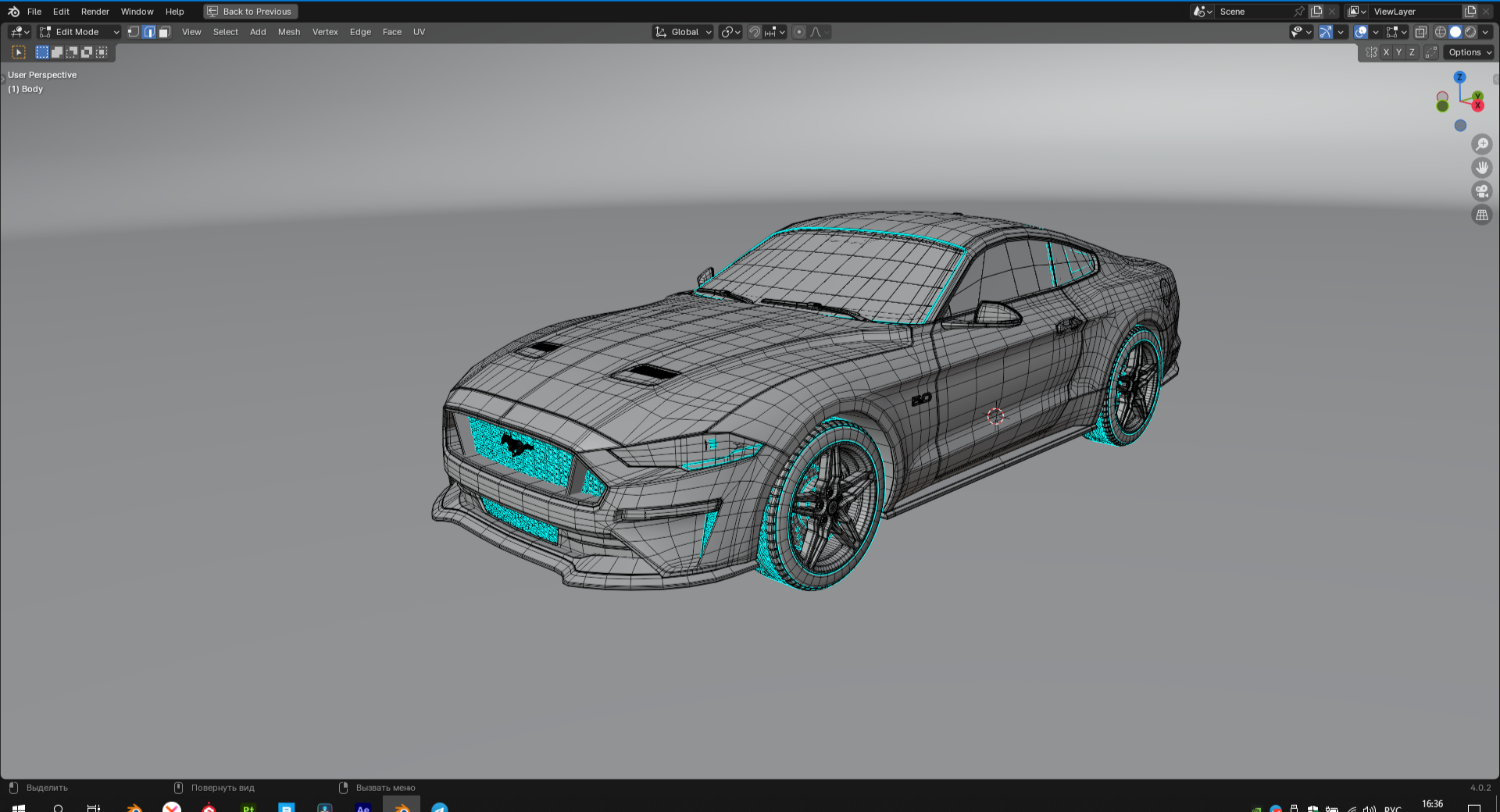1500x812 pixels.
Task: Open the Edit Mode dropdown
Action: click(79, 32)
